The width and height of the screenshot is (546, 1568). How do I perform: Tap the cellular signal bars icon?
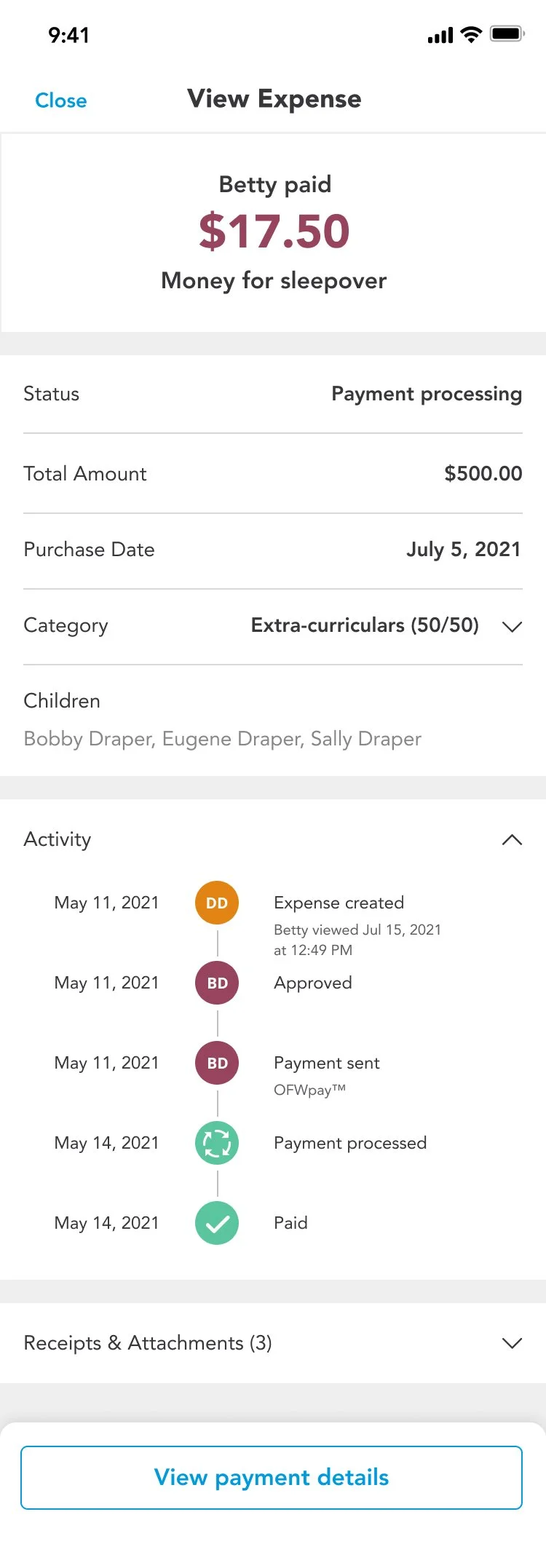pos(440,35)
